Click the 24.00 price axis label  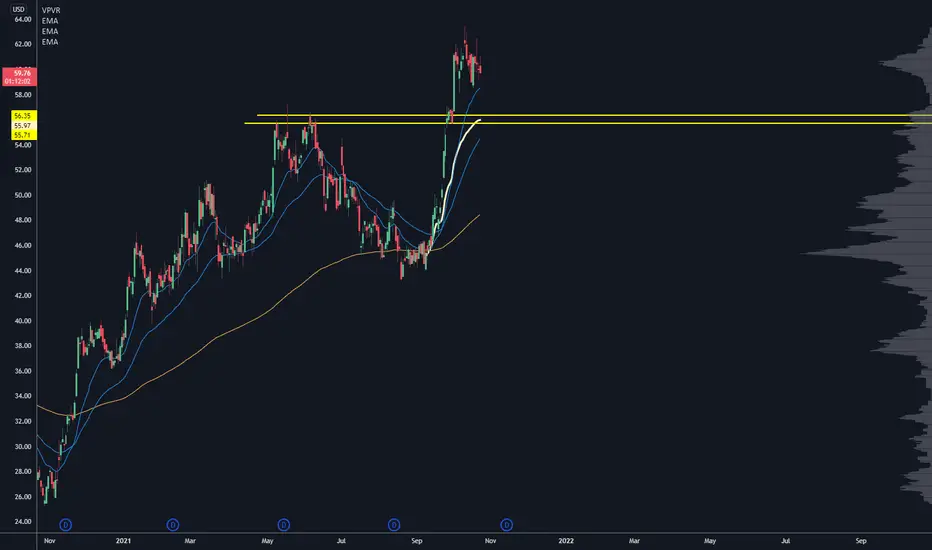coord(23,521)
